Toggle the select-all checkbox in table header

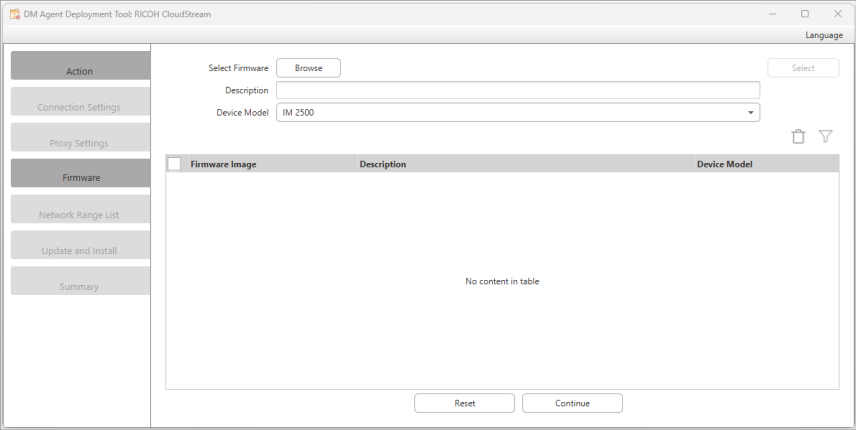(174, 164)
